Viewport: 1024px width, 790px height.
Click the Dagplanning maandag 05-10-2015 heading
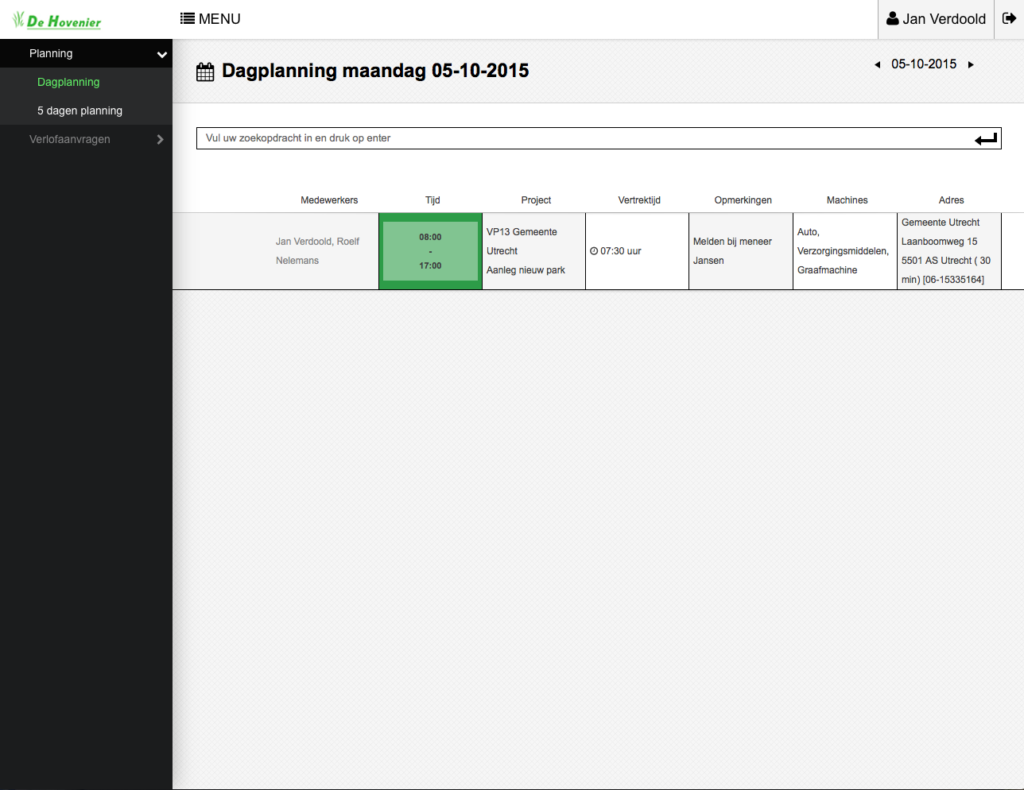tap(376, 71)
